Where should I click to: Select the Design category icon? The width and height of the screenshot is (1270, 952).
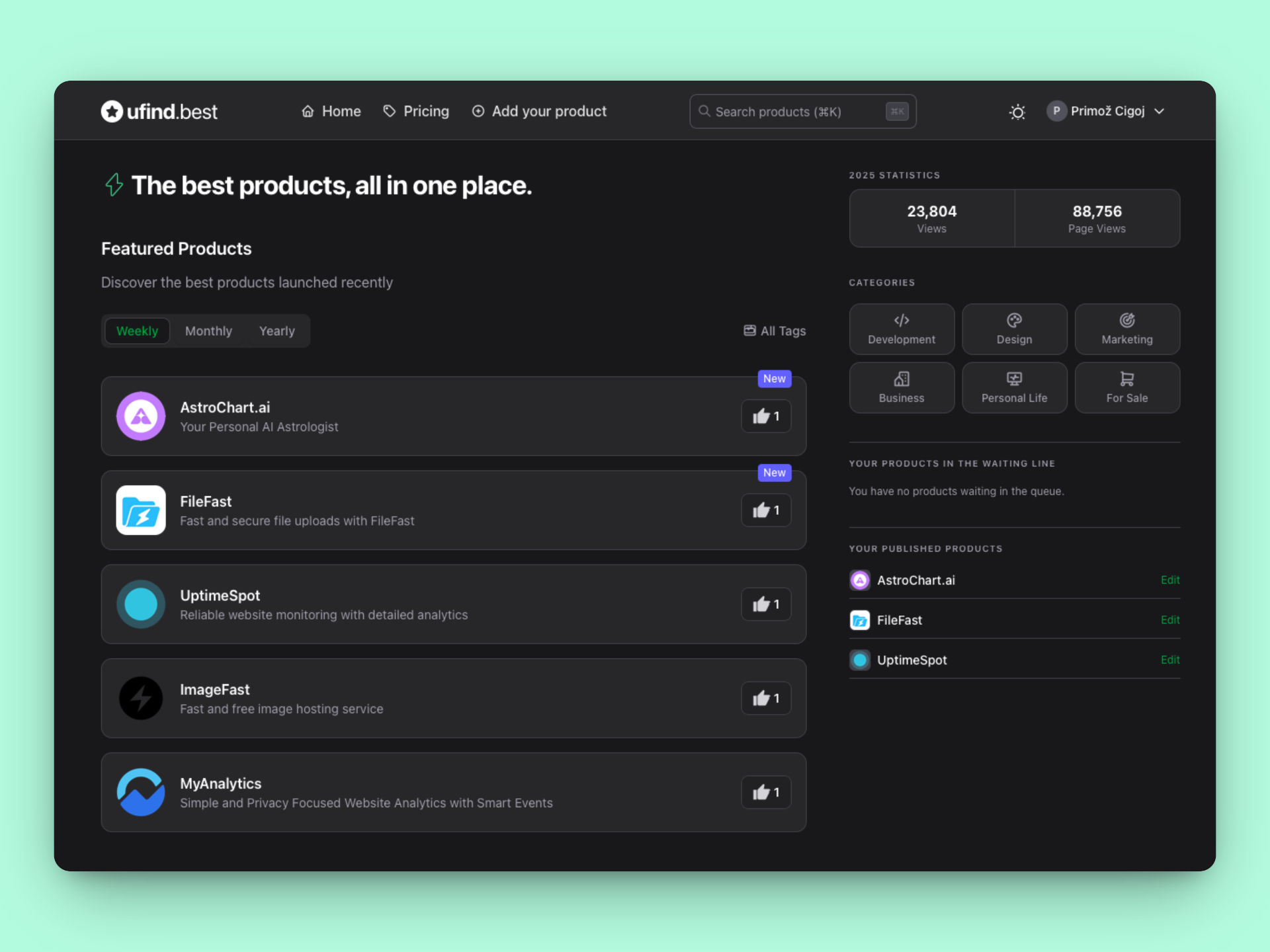tap(1013, 321)
